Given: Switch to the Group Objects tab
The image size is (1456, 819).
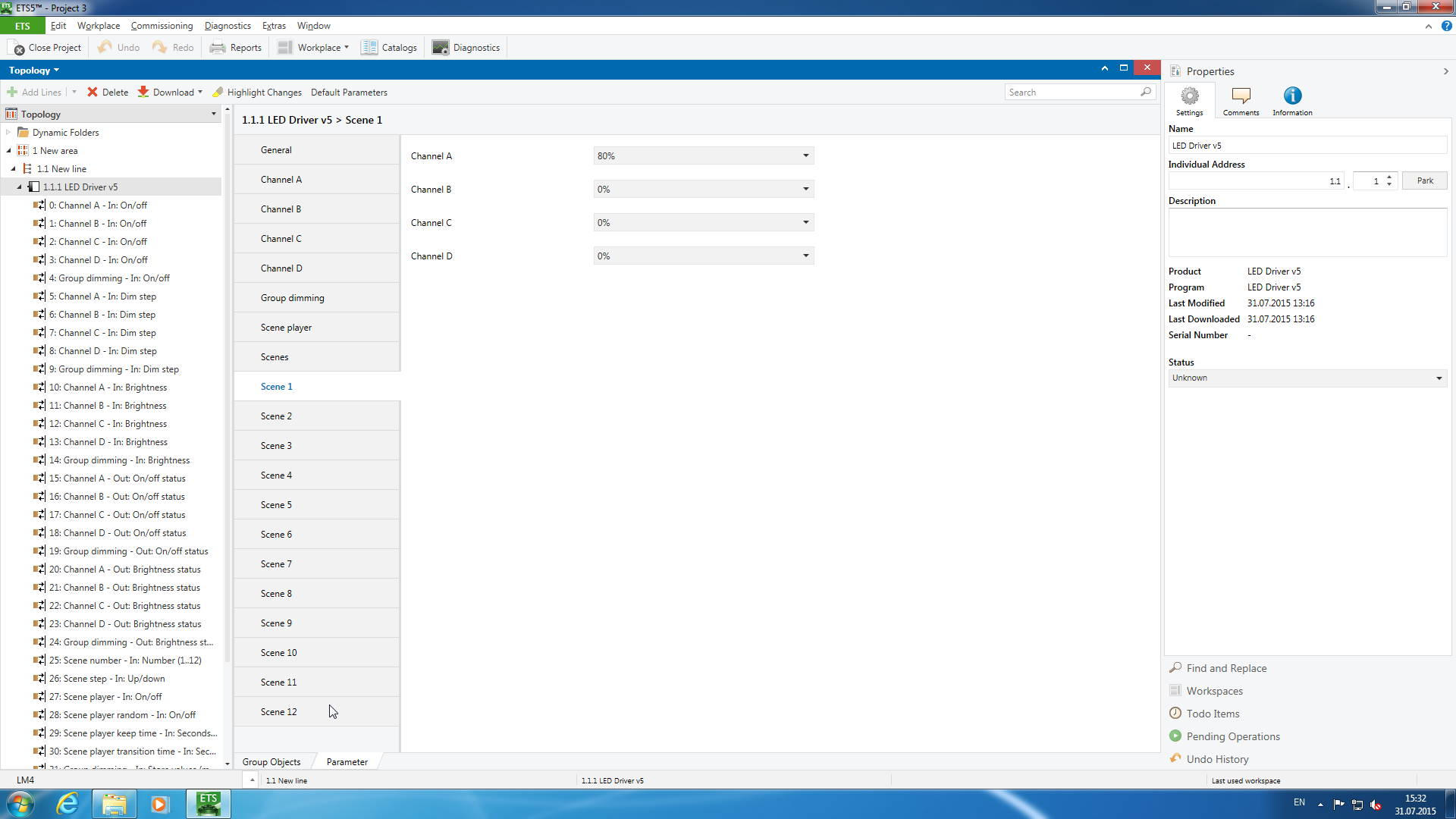Looking at the screenshot, I should coord(271,762).
